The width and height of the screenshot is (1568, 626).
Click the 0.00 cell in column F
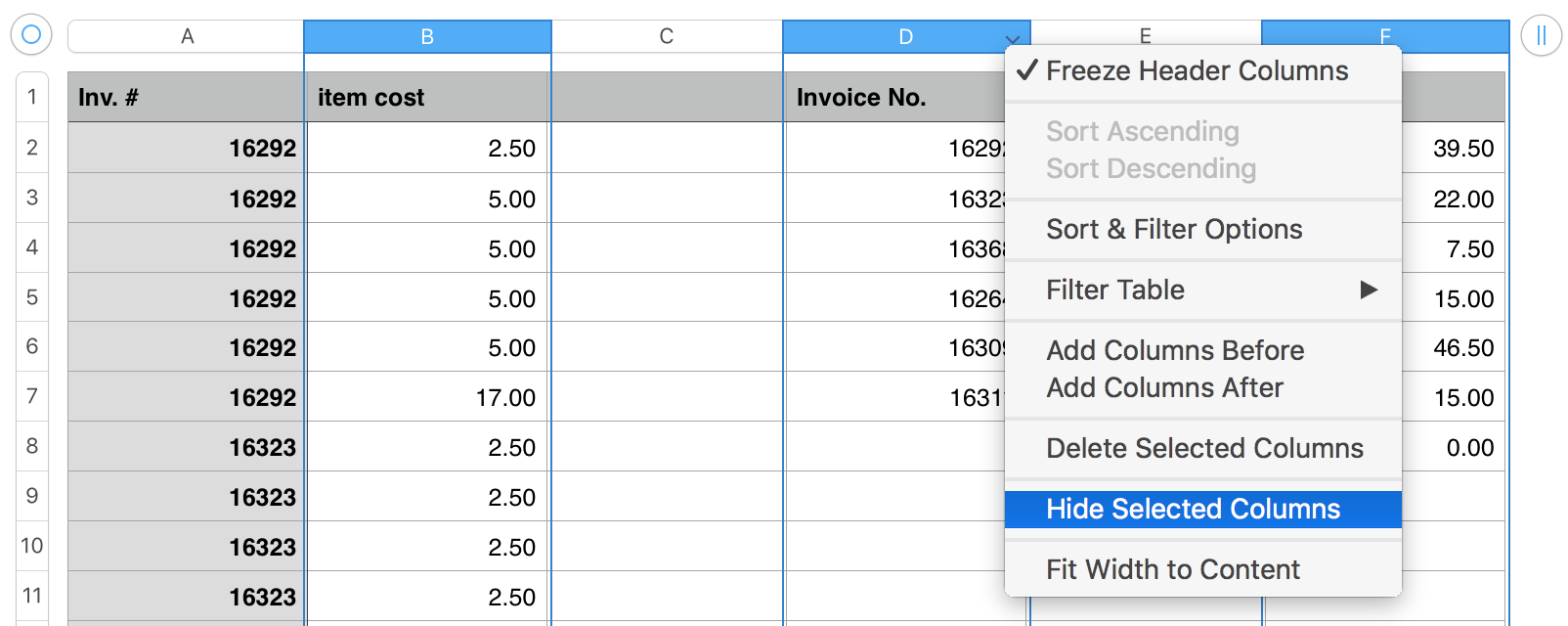click(1454, 447)
